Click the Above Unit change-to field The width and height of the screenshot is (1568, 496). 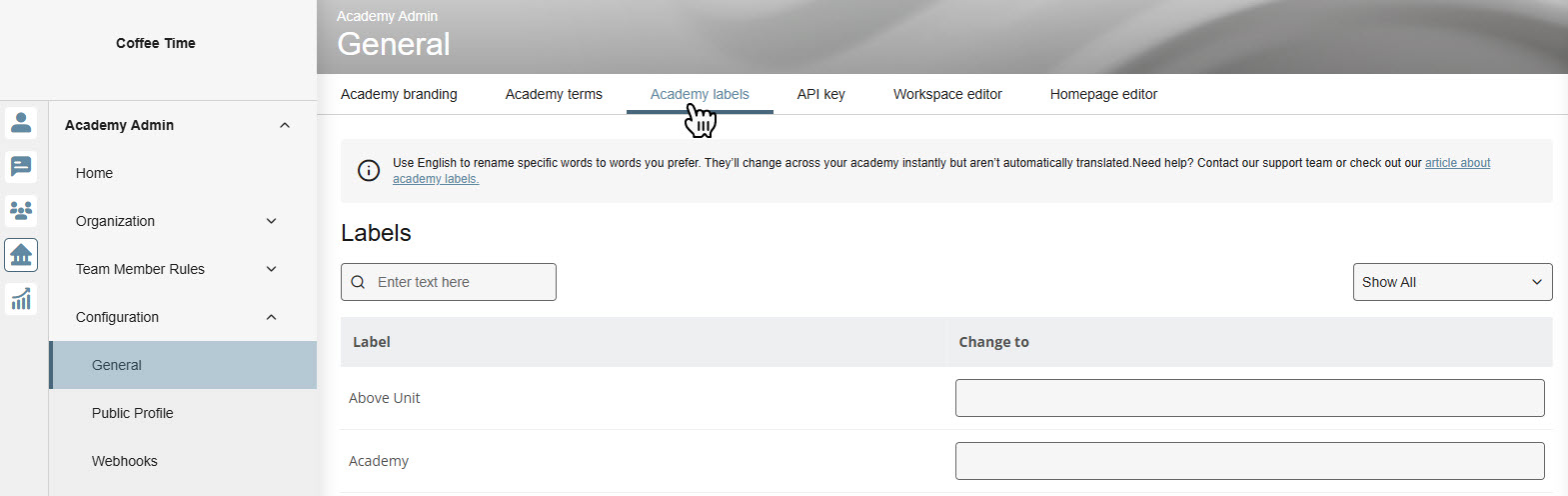point(1249,398)
